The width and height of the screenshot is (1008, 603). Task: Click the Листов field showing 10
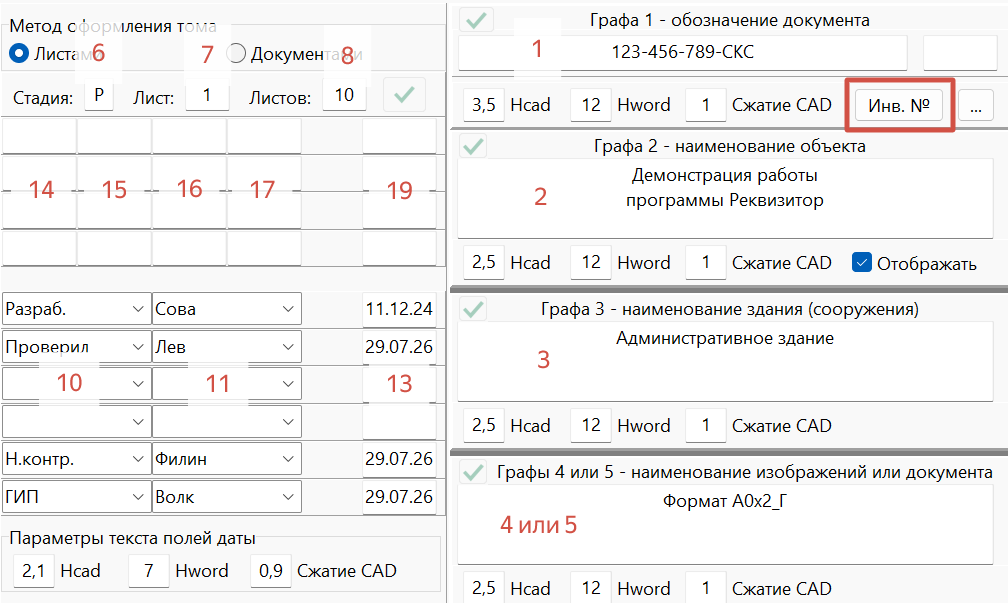click(345, 96)
